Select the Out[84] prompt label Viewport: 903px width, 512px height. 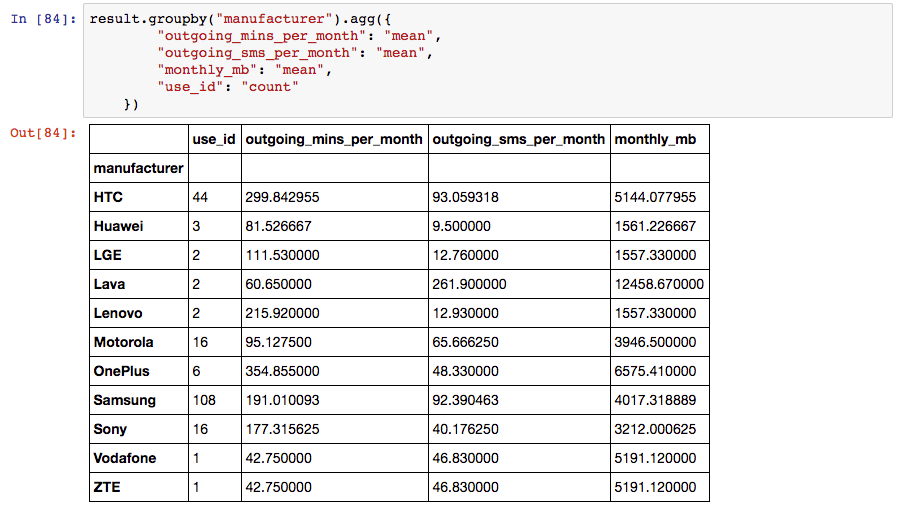(43, 133)
